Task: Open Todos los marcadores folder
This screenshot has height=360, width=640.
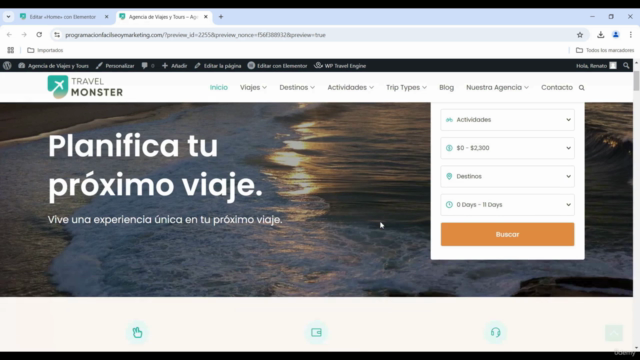Action: [605, 50]
